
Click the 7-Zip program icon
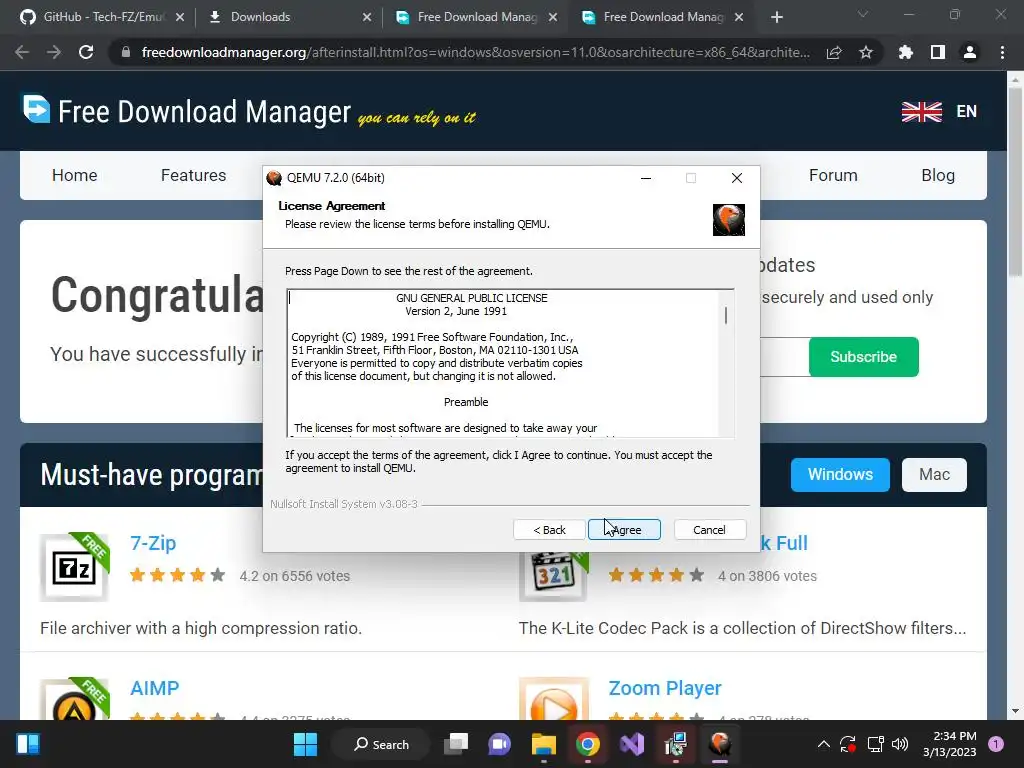[x=74, y=567]
